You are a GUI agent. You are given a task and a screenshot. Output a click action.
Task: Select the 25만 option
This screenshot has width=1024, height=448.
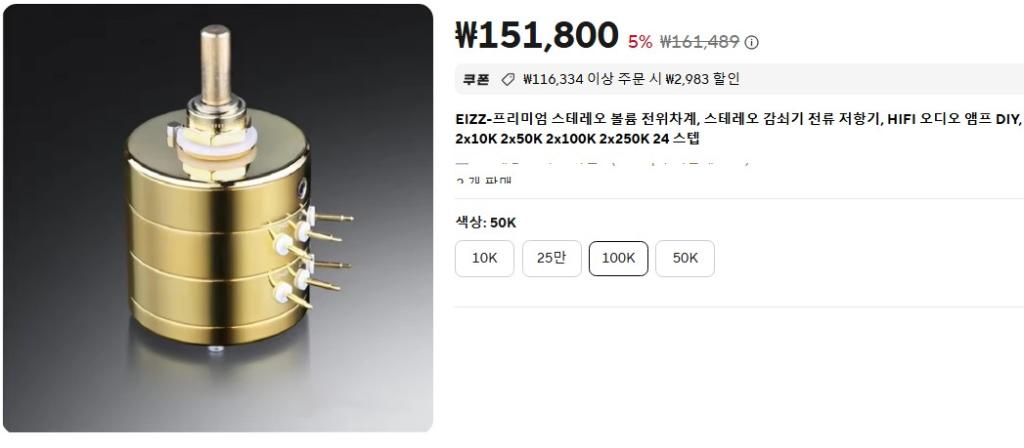(552, 259)
